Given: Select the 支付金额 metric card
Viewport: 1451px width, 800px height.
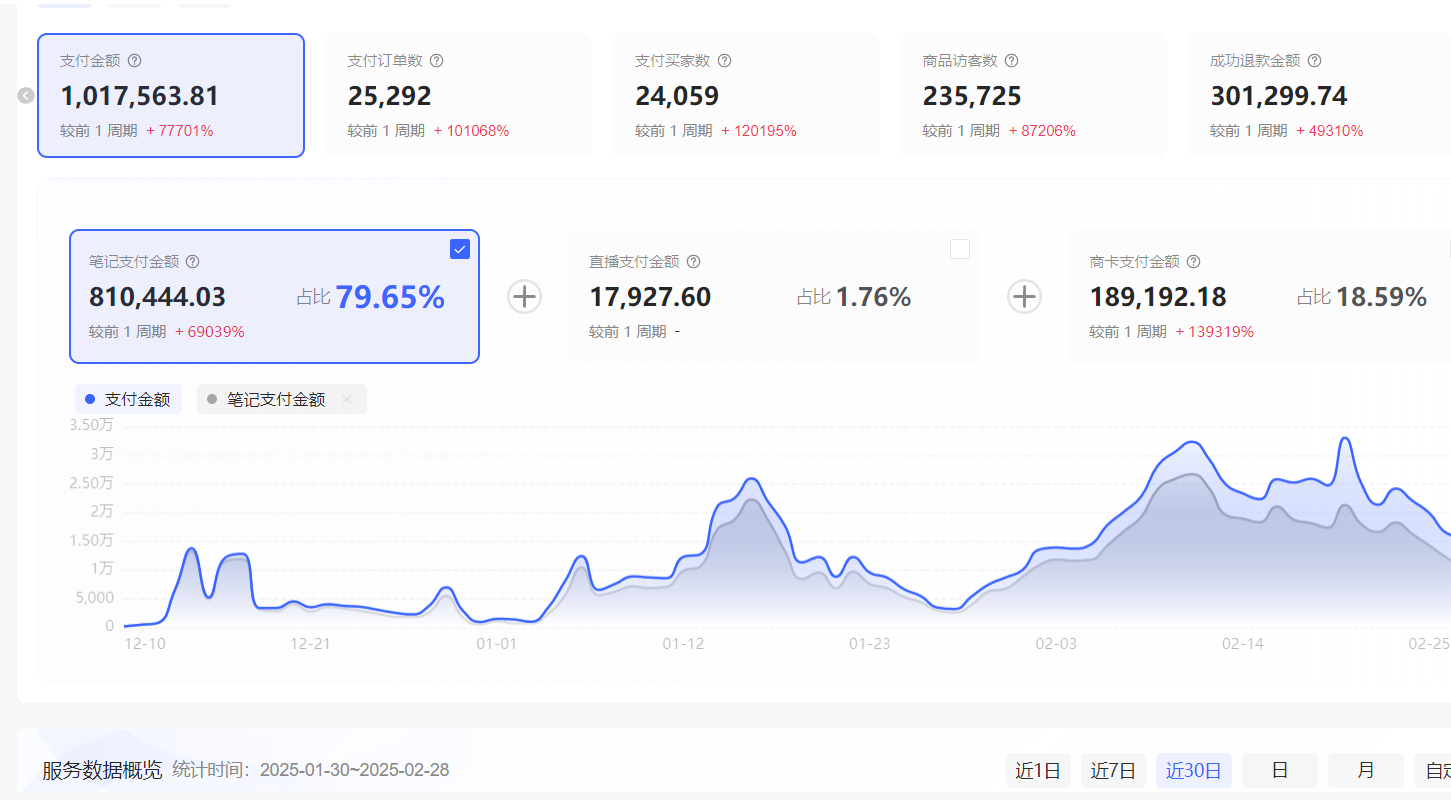Looking at the screenshot, I should click(x=171, y=96).
